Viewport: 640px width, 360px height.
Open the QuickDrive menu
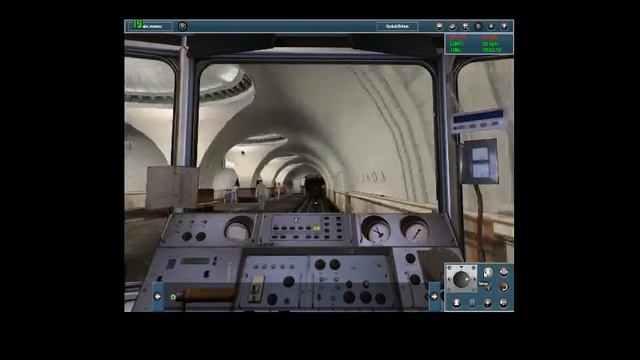click(x=397, y=26)
